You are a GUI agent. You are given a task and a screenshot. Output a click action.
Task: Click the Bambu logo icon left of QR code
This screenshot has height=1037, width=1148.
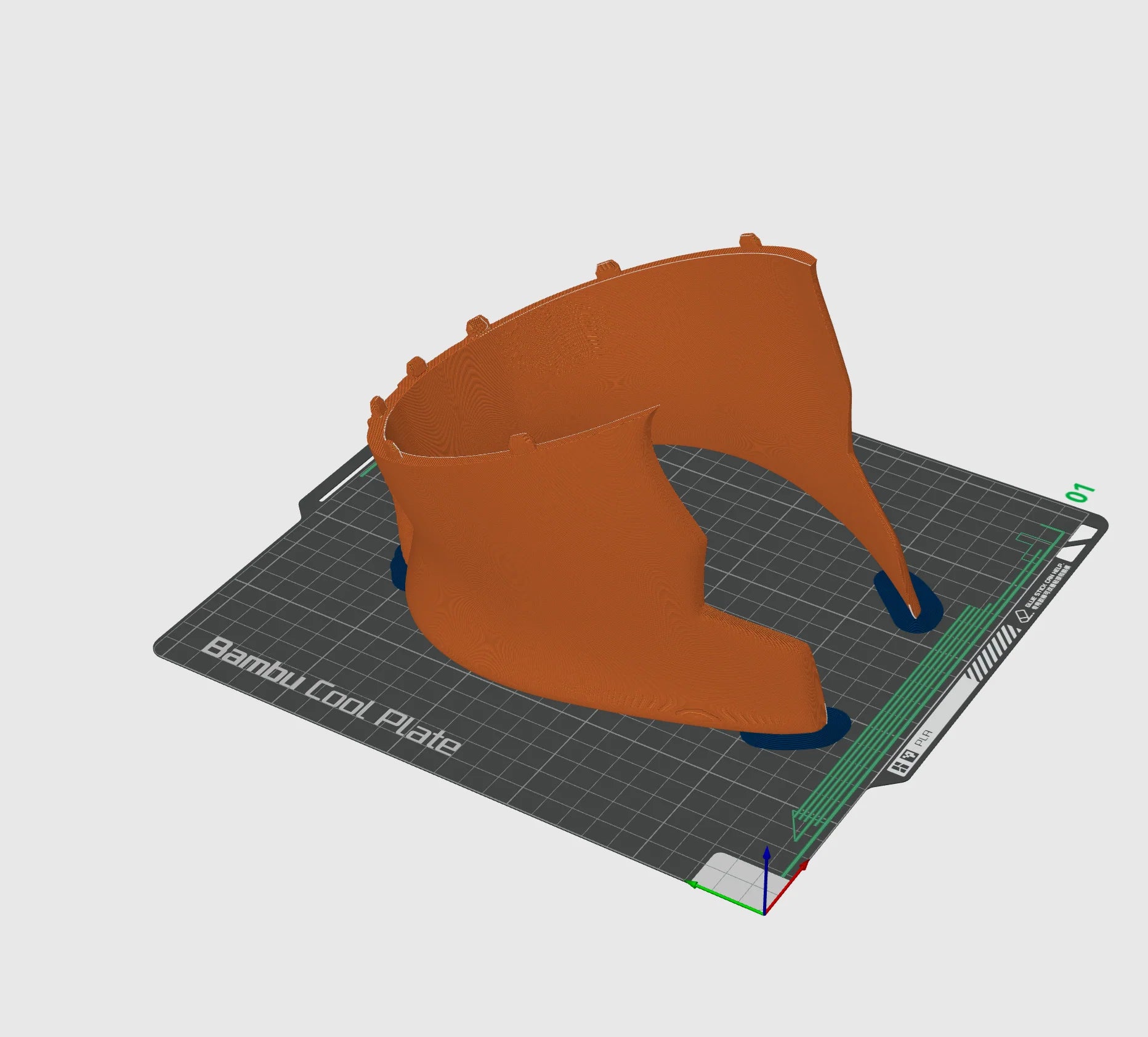[x=896, y=768]
